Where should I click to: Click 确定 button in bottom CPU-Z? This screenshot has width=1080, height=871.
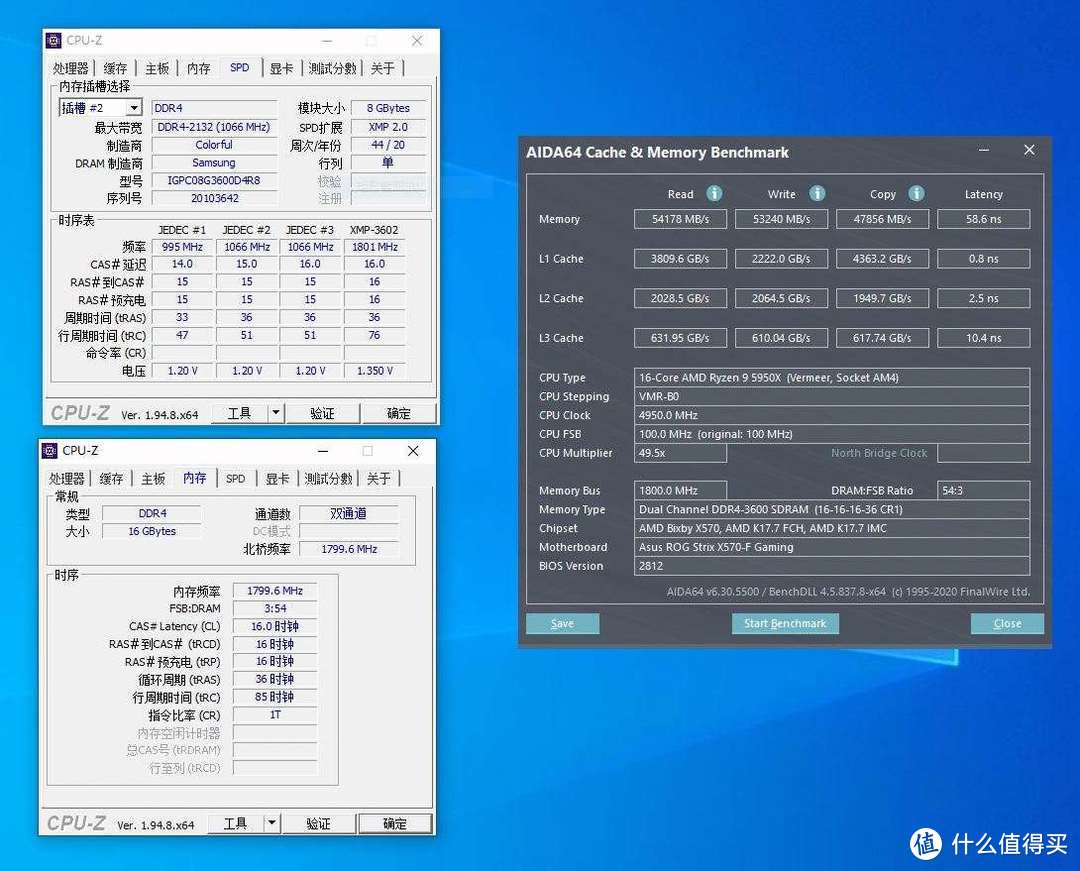pyautogui.click(x=395, y=823)
